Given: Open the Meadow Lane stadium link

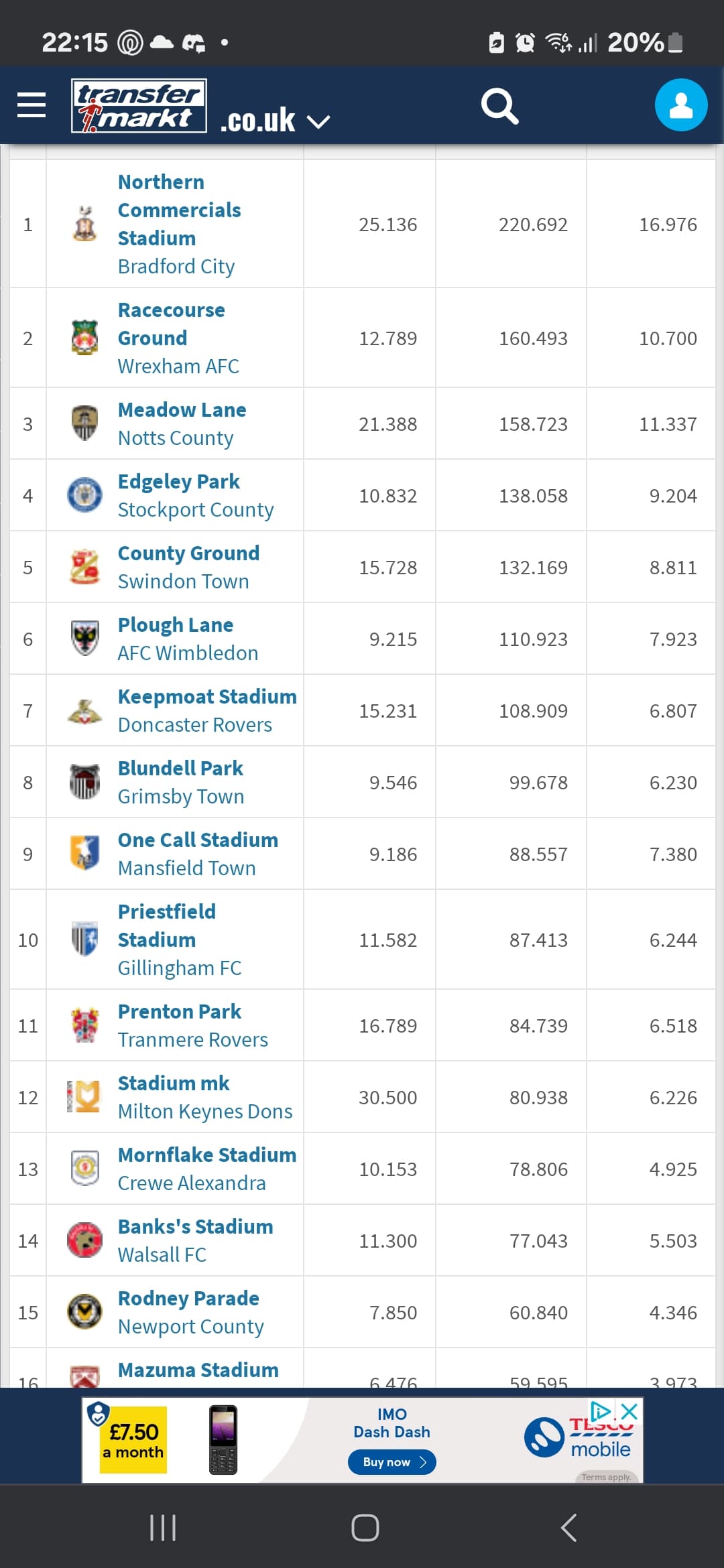Looking at the screenshot, I should (182, 409).
